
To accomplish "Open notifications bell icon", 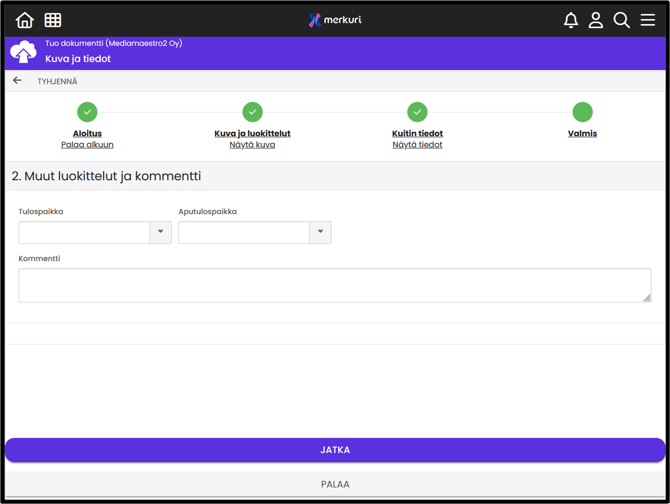I will coord(571,20).
